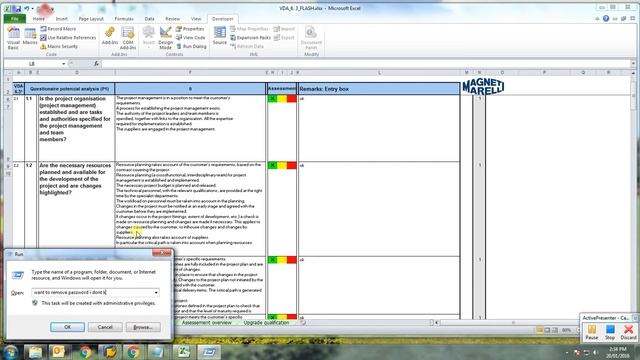640x360 pixels.
Task: Click XML Export
Action: click(284, 38)
